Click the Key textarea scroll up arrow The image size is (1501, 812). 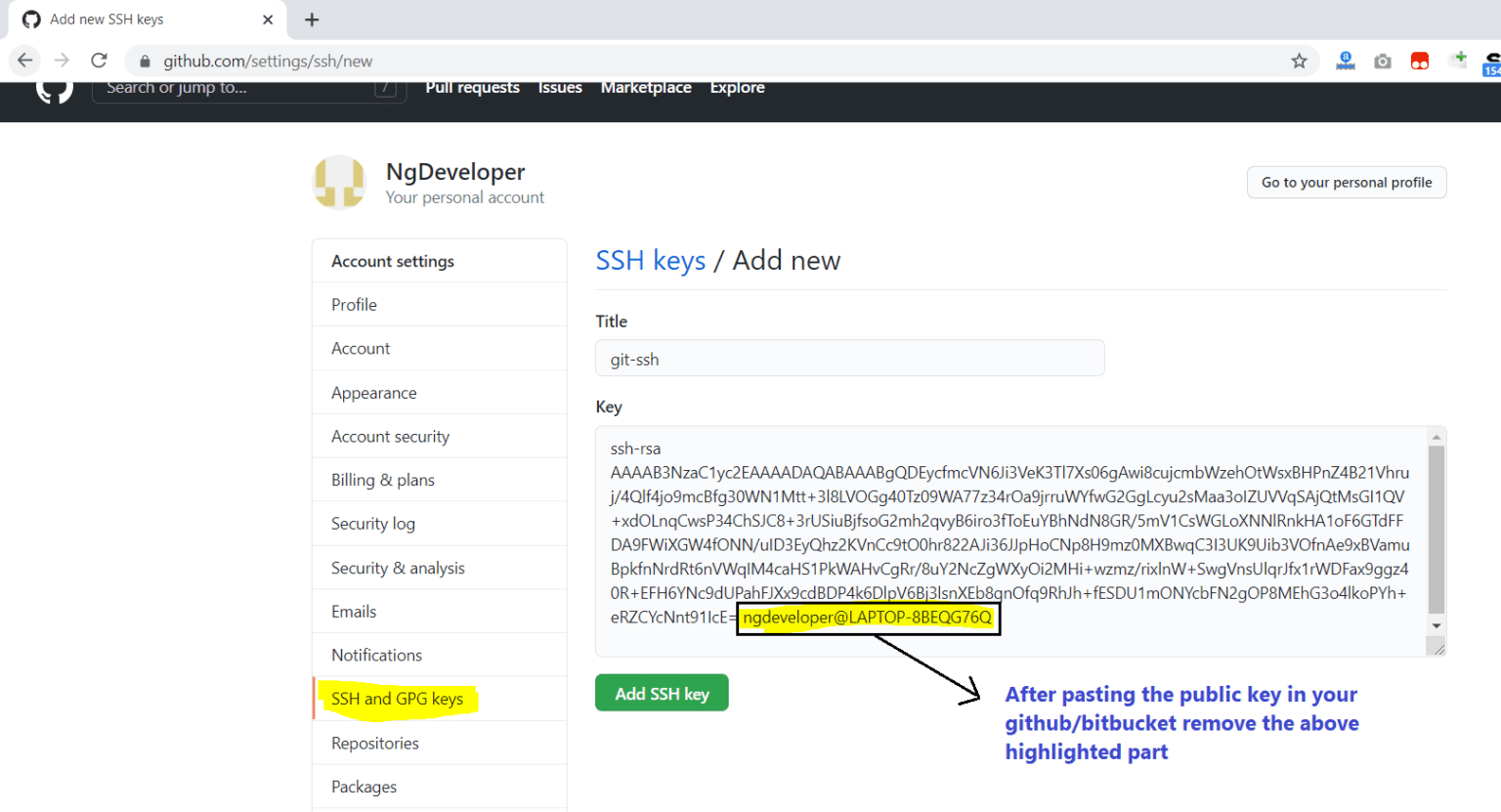[1437, 437]
